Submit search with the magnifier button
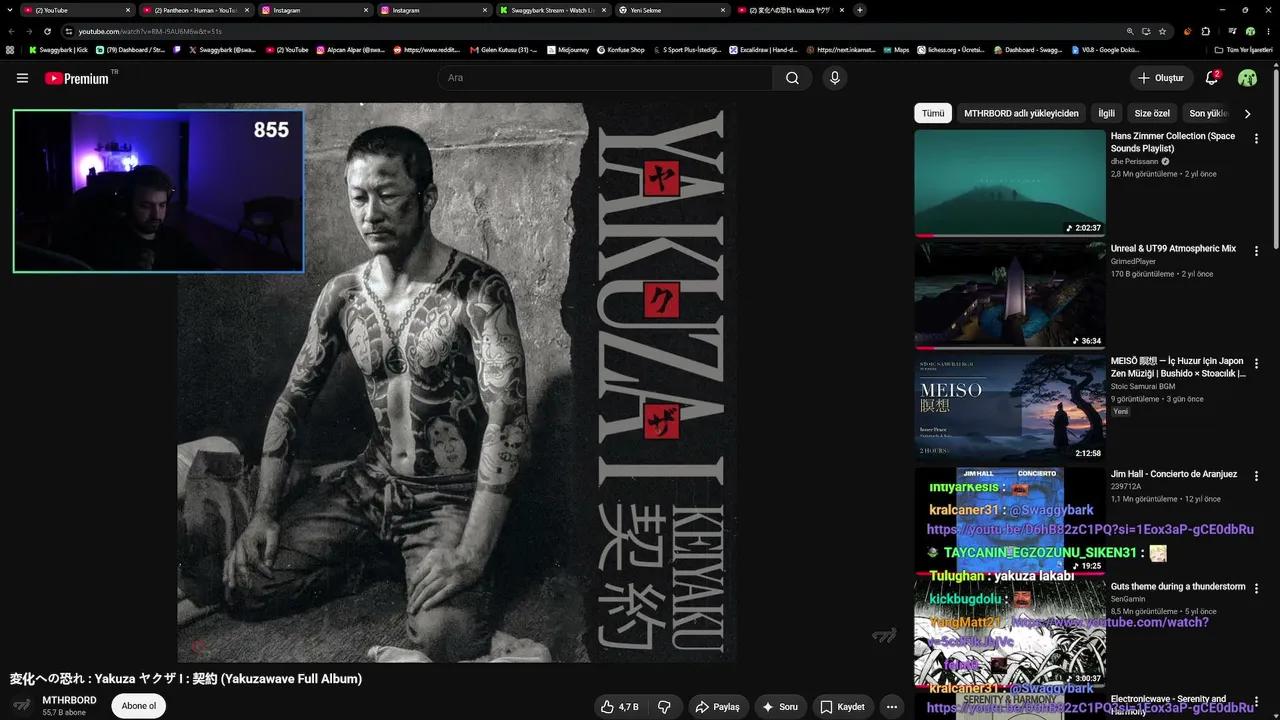This screenshot has width=1280, height=720. click(x=792, y=78)
